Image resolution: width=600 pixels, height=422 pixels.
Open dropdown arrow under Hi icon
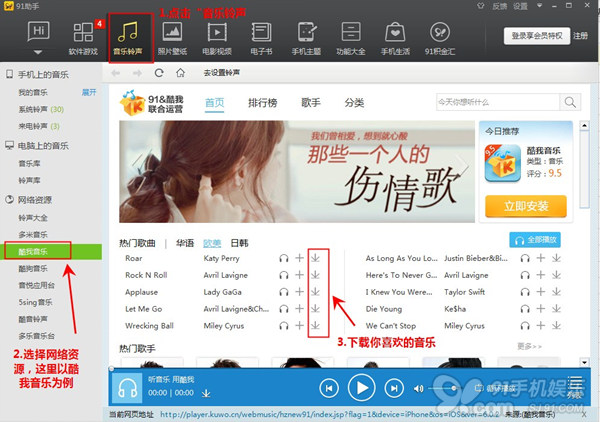point(38,52)
